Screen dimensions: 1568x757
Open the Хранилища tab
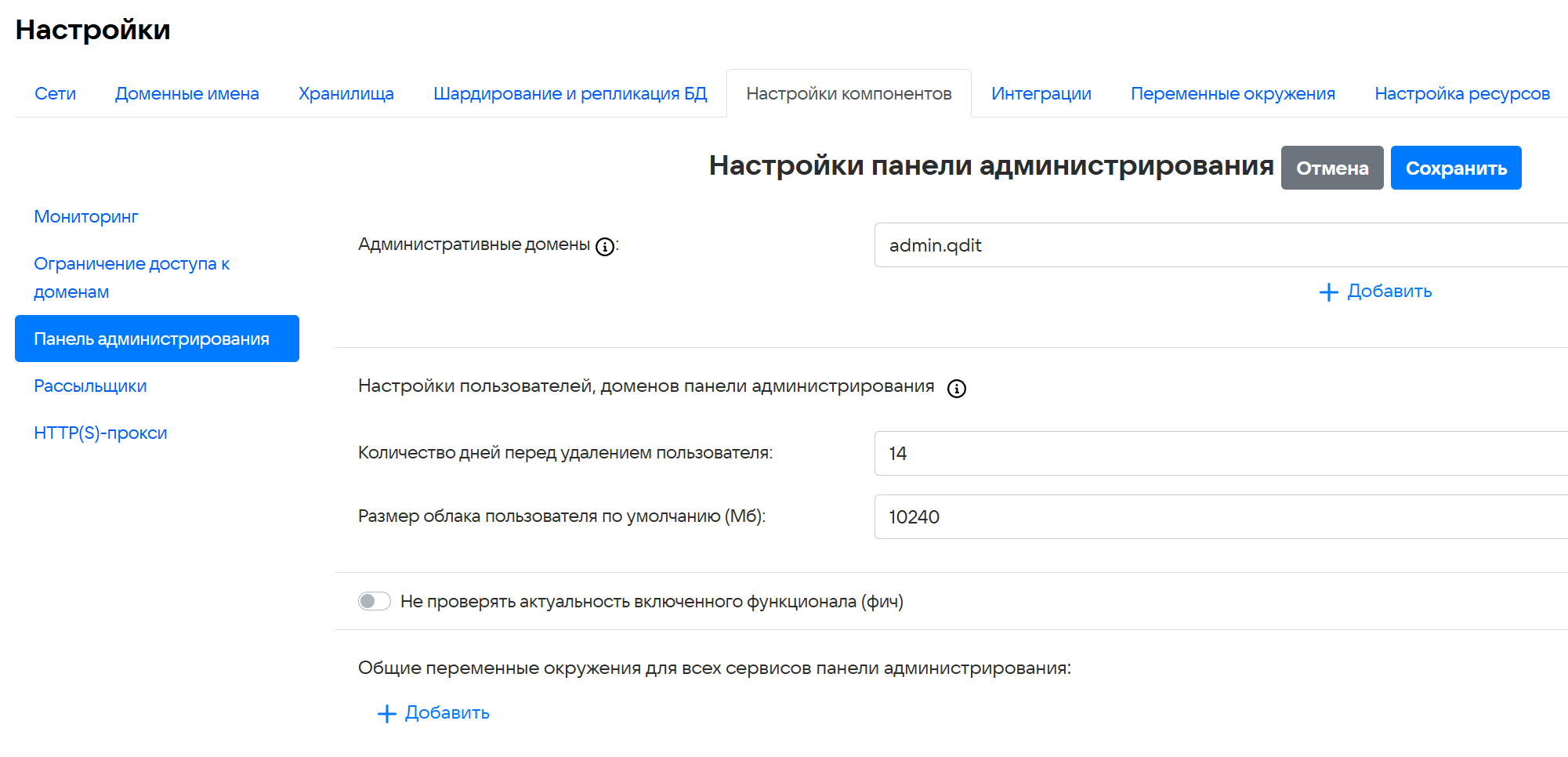point(346,94)
